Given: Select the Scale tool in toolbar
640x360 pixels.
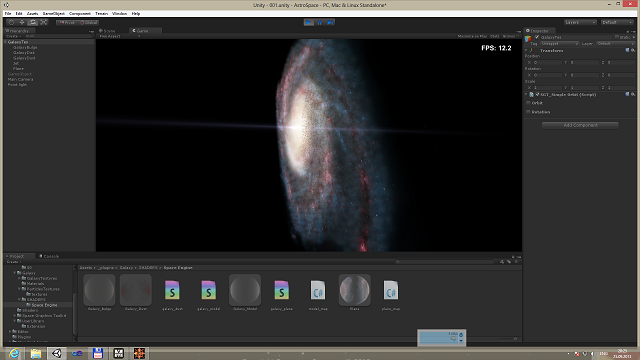Looking at the screenshot, I should pos(44,22).
